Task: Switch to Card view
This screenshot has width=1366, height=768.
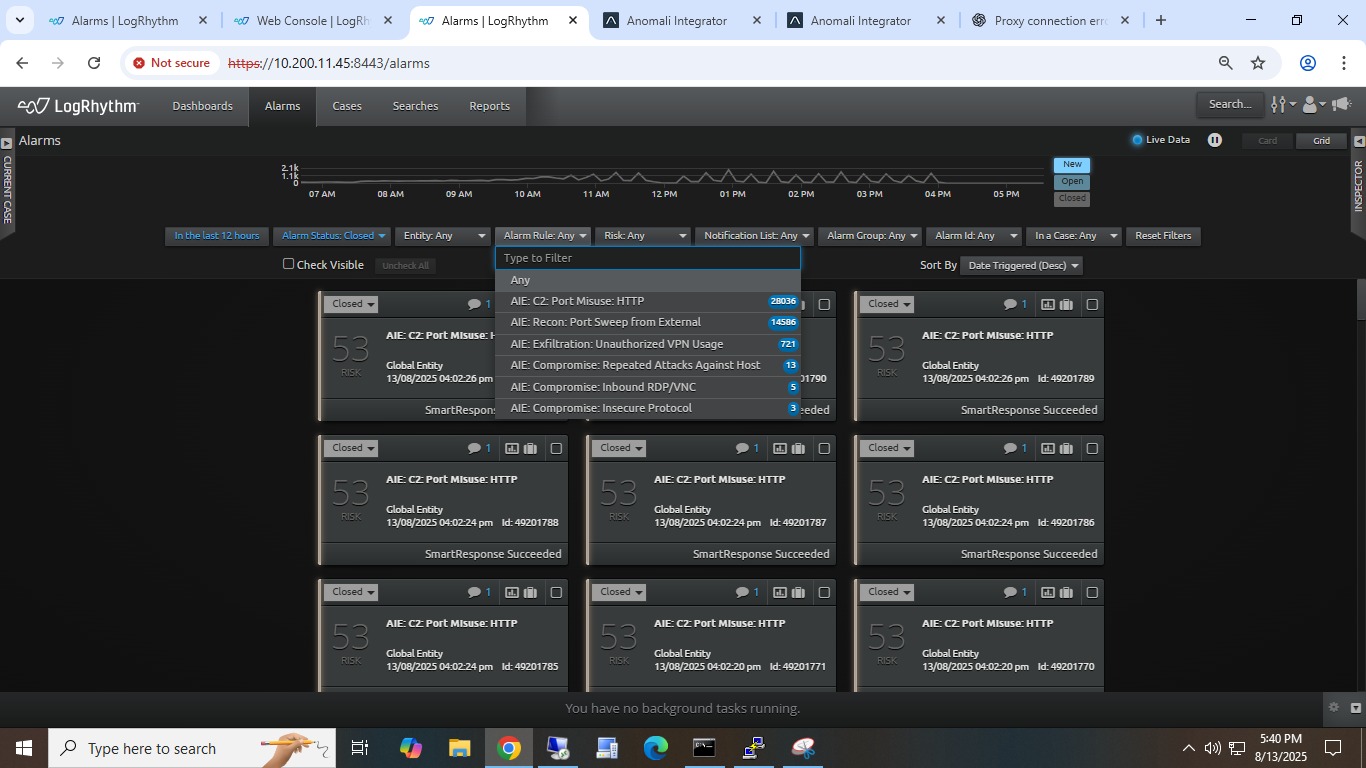Action: 1267,141
